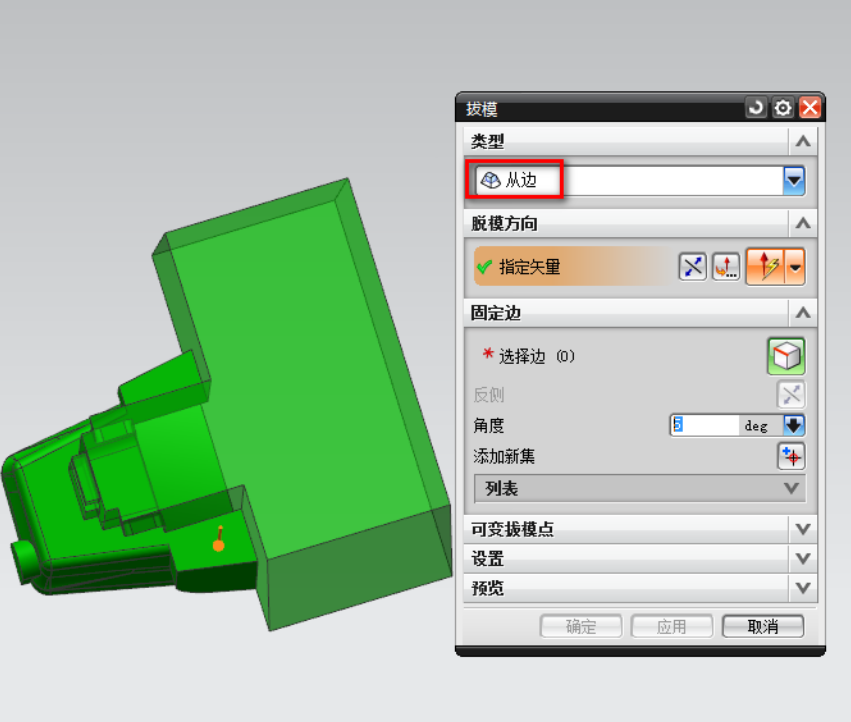Click the reset dialog icon in title bar
851x722 pixels.
tap(755, 107)
